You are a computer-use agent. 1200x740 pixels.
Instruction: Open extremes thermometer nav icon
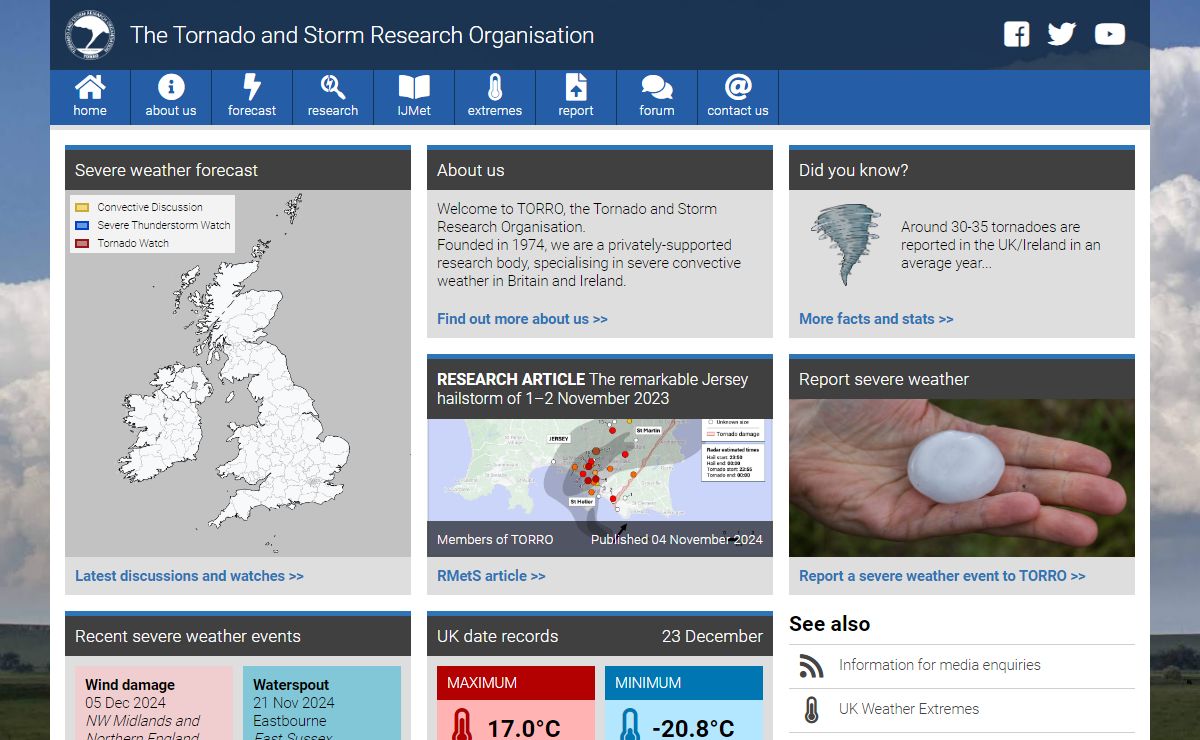[x=495, y=87]
